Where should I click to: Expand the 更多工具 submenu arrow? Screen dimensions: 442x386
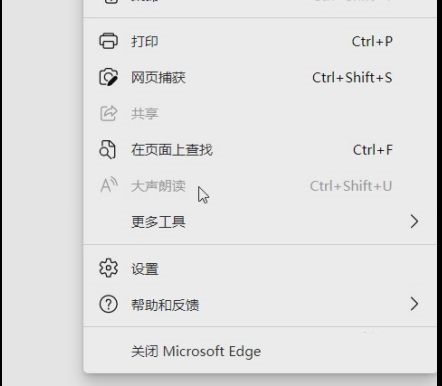(x=414, y=221)
